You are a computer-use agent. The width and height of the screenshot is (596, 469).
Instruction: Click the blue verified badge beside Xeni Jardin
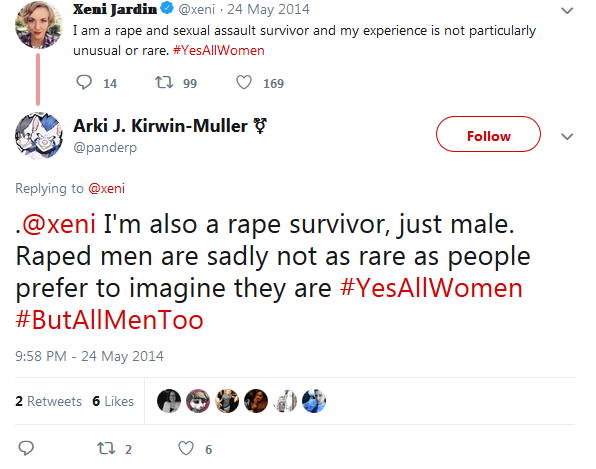tap(166, 8)
